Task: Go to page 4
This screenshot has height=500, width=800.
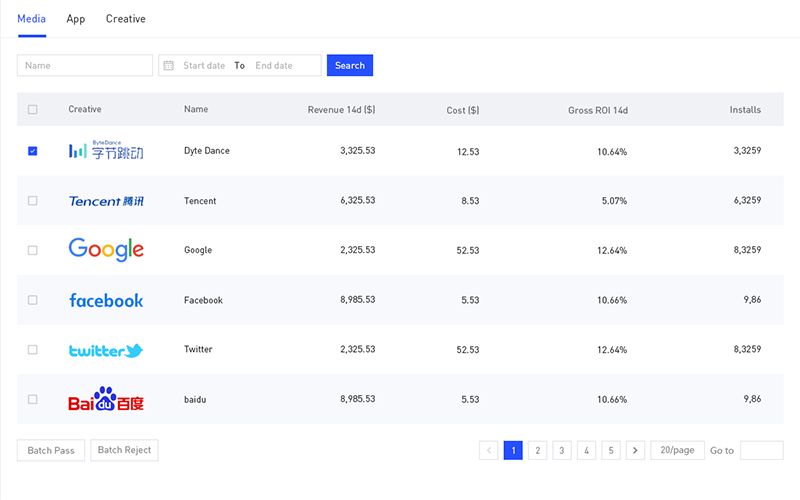Action: [x=586, y=451]
